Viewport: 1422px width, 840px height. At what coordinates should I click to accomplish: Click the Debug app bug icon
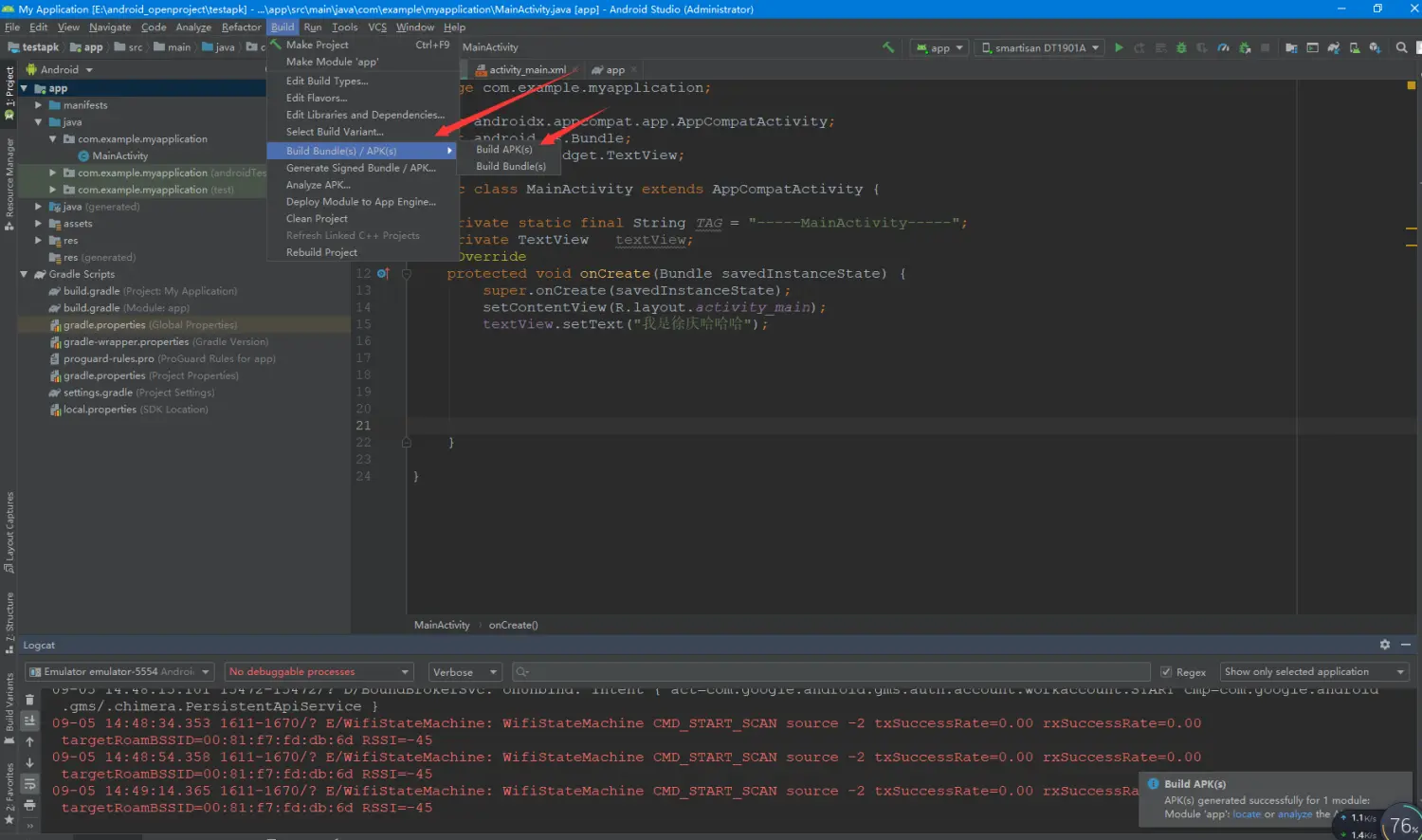(1181, 47)
